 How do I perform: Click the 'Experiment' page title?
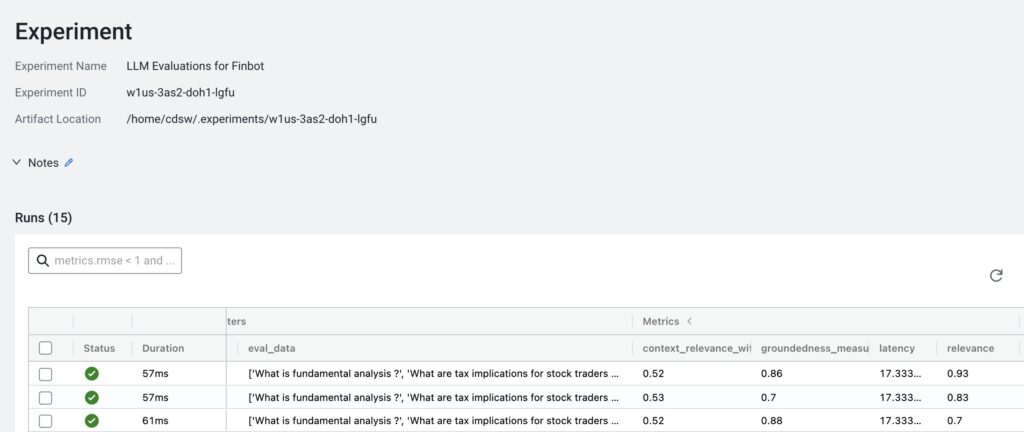(x=73, y=31)
